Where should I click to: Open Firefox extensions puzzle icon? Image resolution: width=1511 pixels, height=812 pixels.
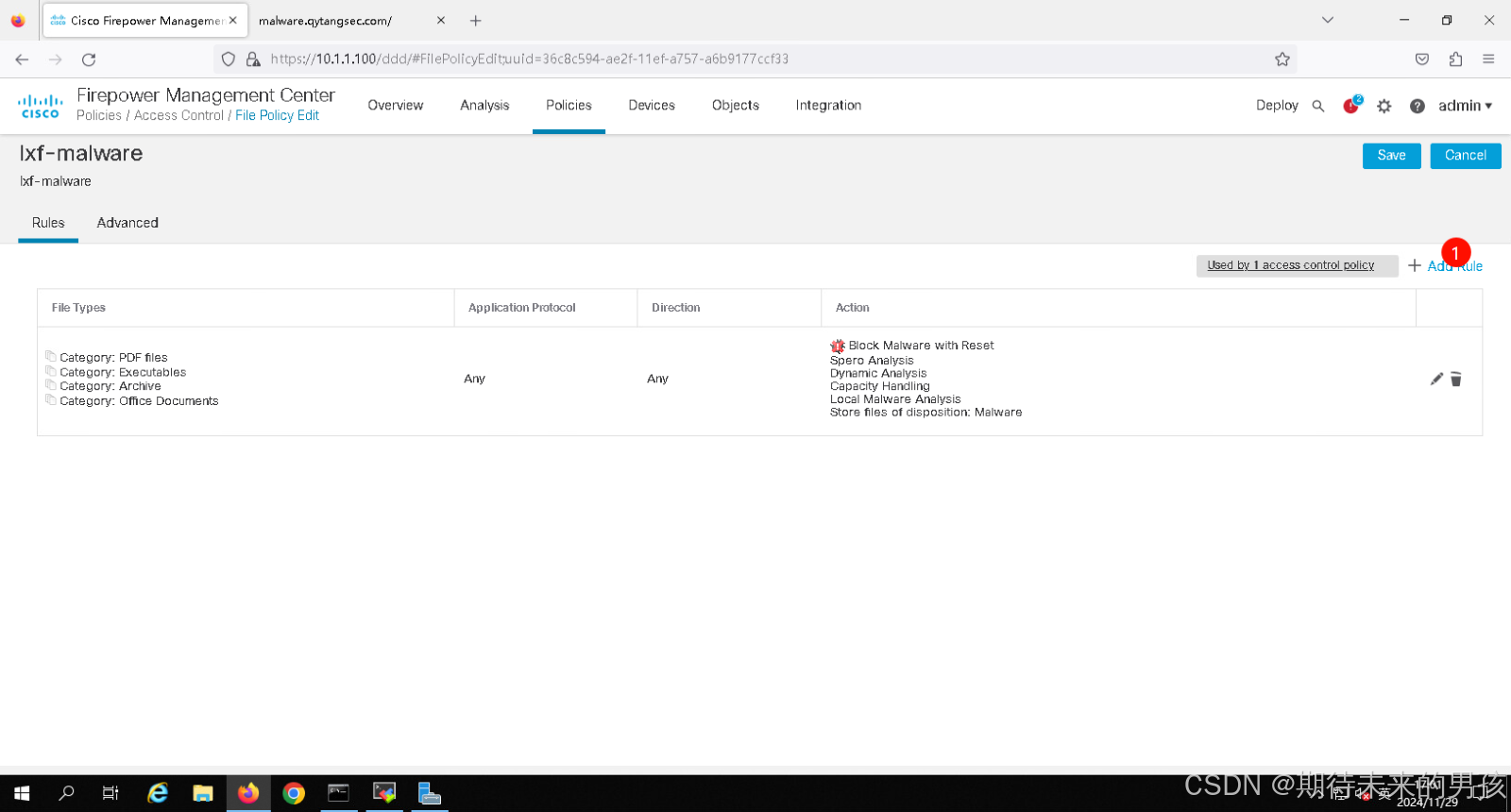coord(1455,59)
